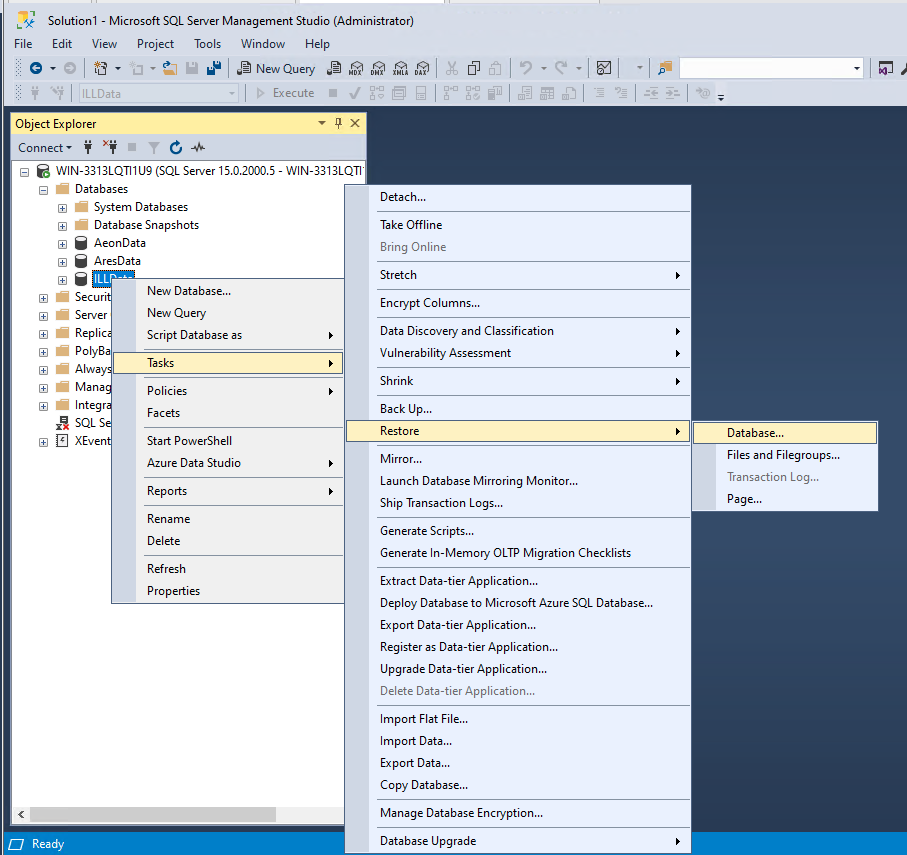Click the Connect Object Explorer plug icon
The height and width of the screenshot is (855, 907).
(88, 147)
